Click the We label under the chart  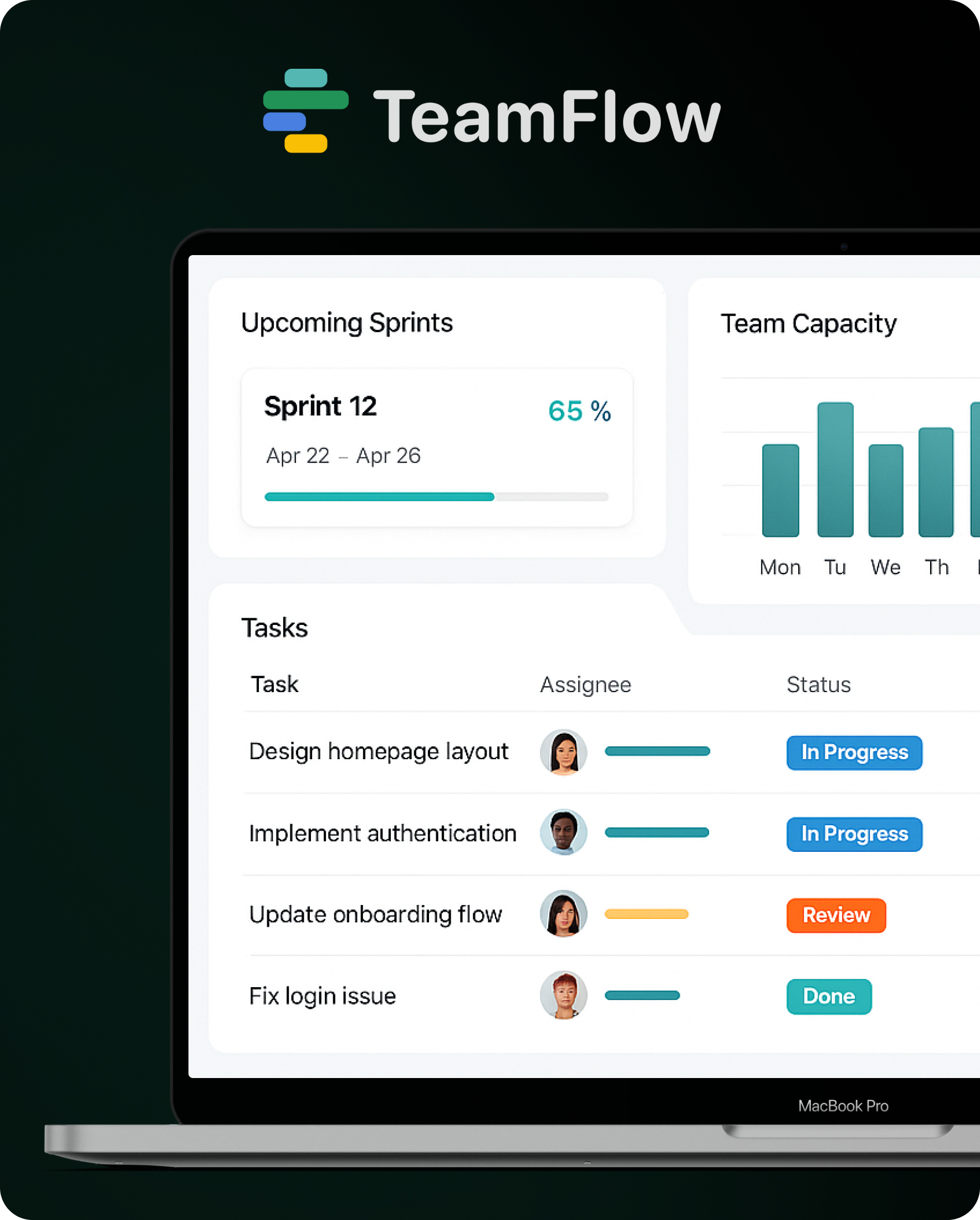pos(886,567)
